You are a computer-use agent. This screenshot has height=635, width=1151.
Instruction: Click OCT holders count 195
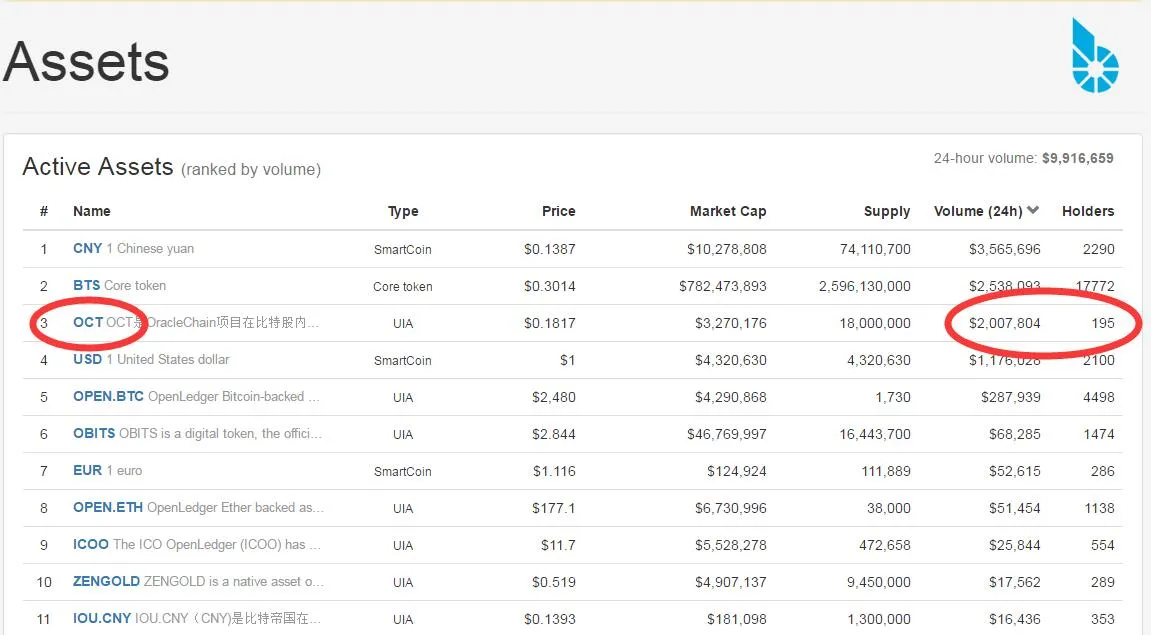1103,323
